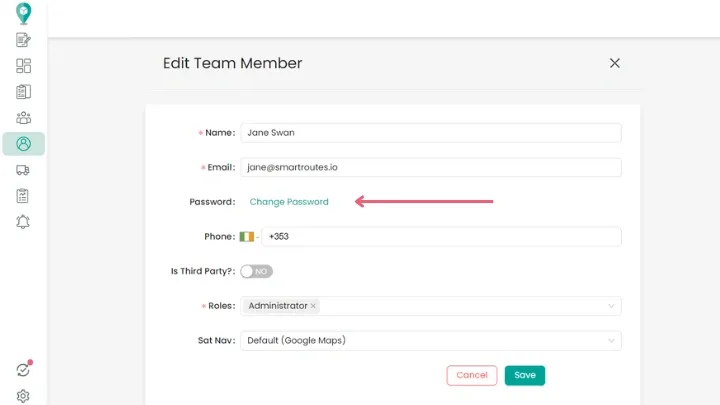Click the Change Password link

pos(289,202)
